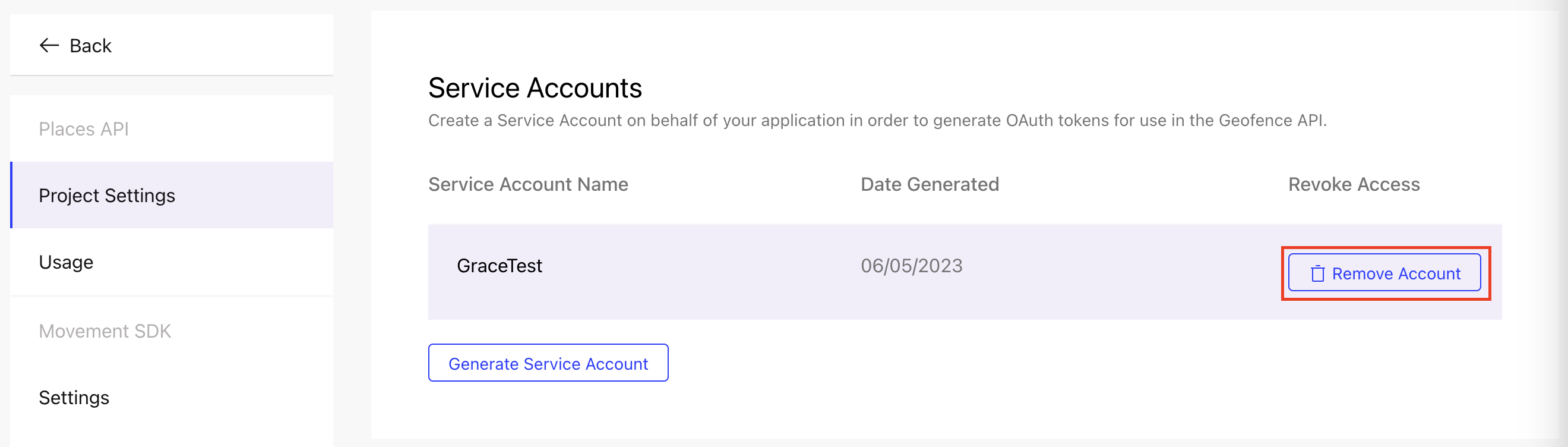Select Project Settings in the sidebar
The image size is (1568, 447).
click(106, 196)
